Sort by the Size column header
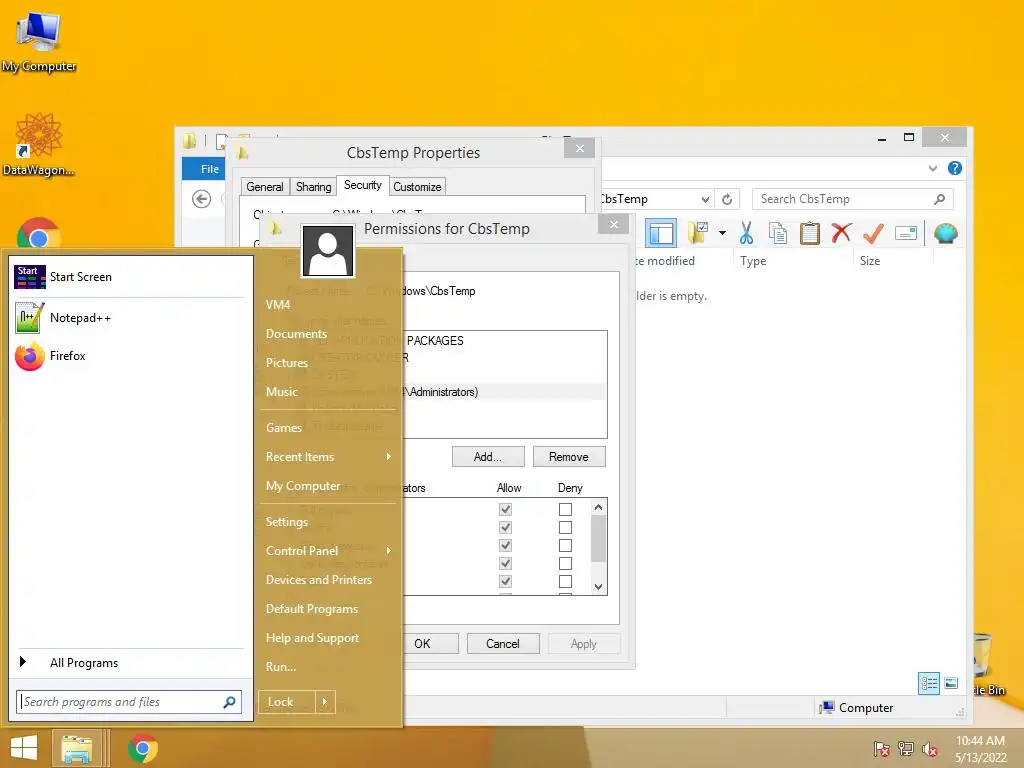Screen dimensions: 1024x768 pos(870,261)
